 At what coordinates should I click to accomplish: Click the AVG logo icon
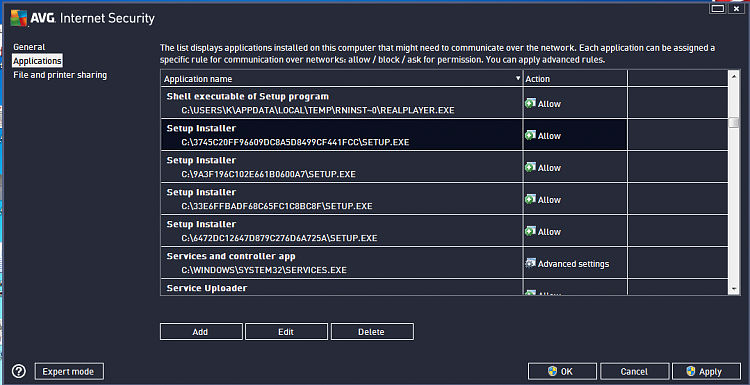click(19, 18)
